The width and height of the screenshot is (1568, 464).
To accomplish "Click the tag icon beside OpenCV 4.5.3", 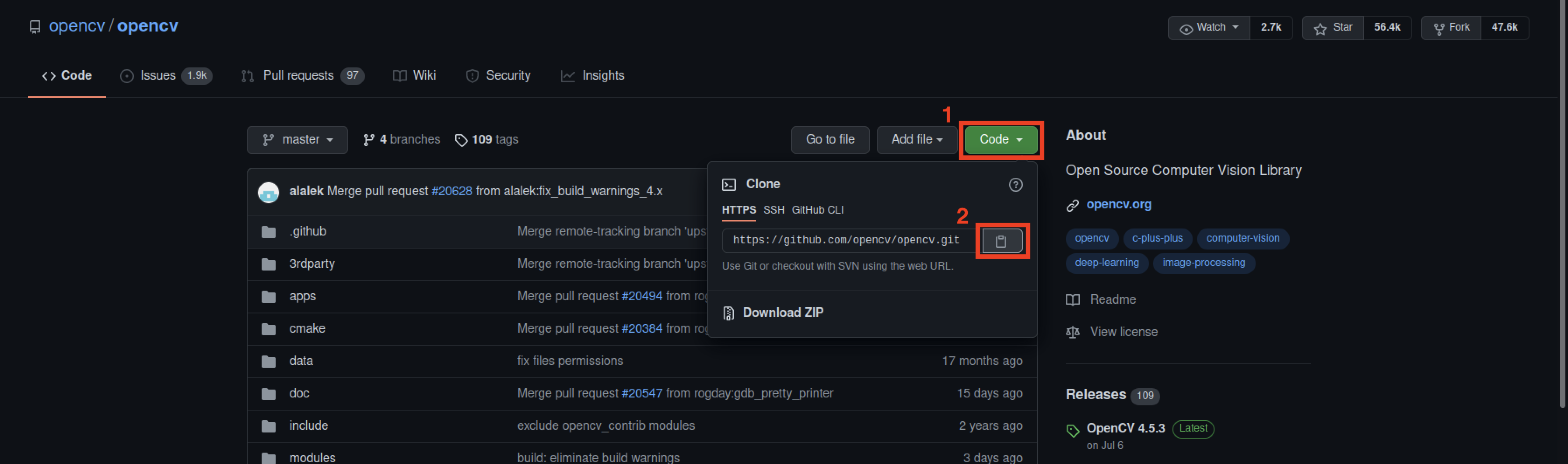I will (1072, 430).
